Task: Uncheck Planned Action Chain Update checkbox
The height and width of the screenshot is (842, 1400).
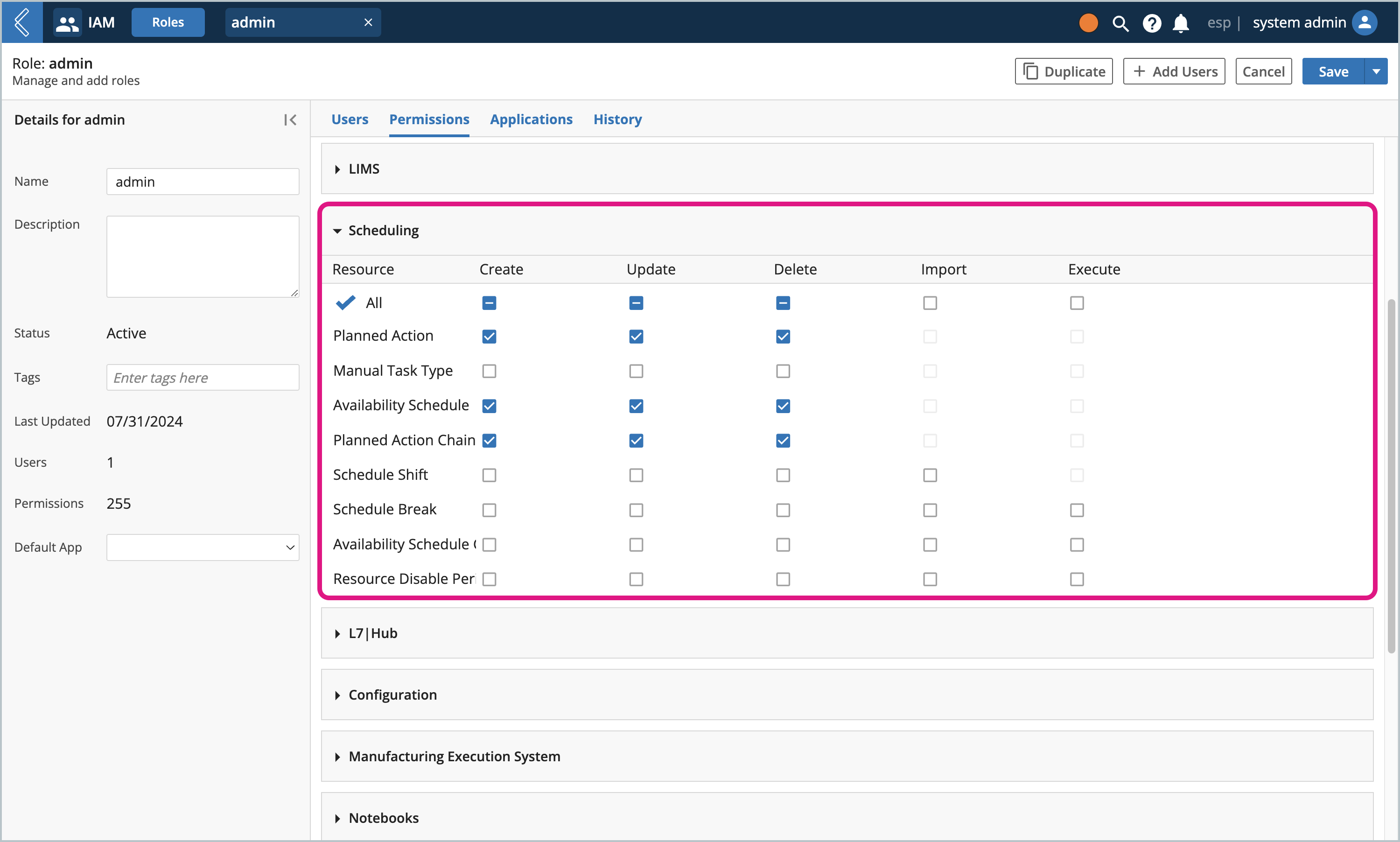Action: (x=636, y=440)
